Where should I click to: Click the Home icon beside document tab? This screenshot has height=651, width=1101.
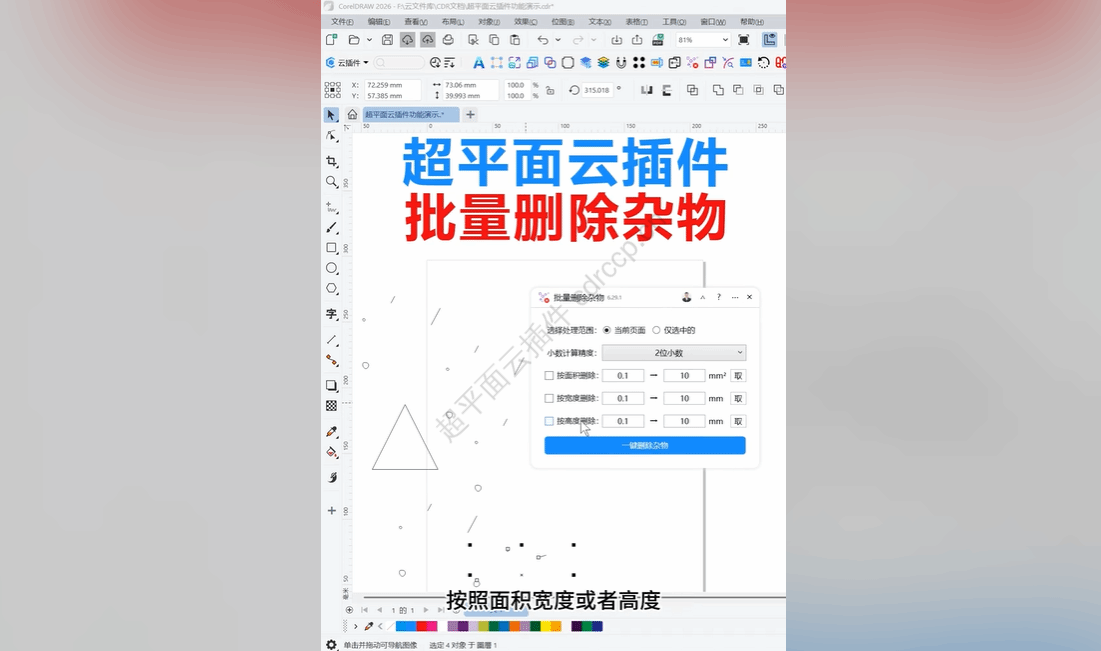click(x=352, y=114)
